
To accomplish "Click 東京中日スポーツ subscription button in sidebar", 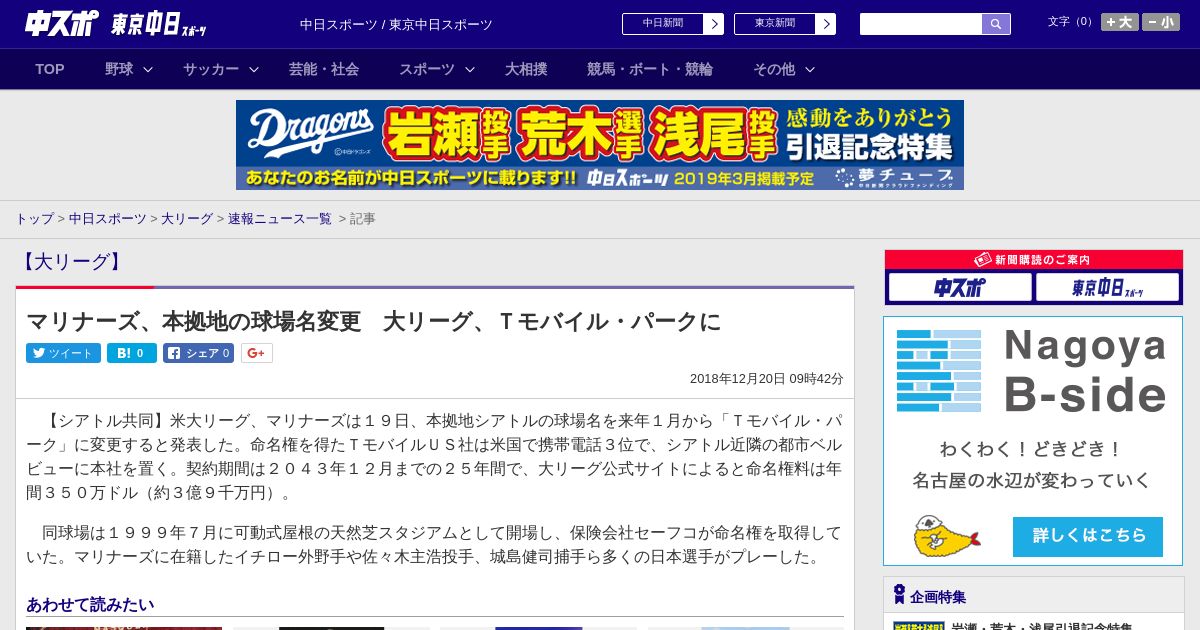I will (1107, 288).
